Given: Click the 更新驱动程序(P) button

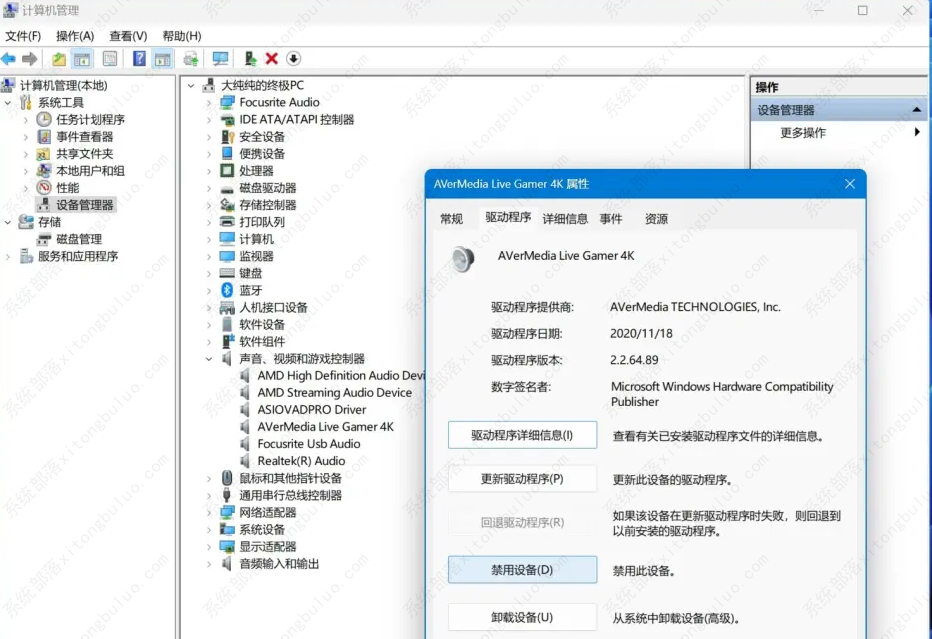Looking at the screenshot, I should [522, 479].
